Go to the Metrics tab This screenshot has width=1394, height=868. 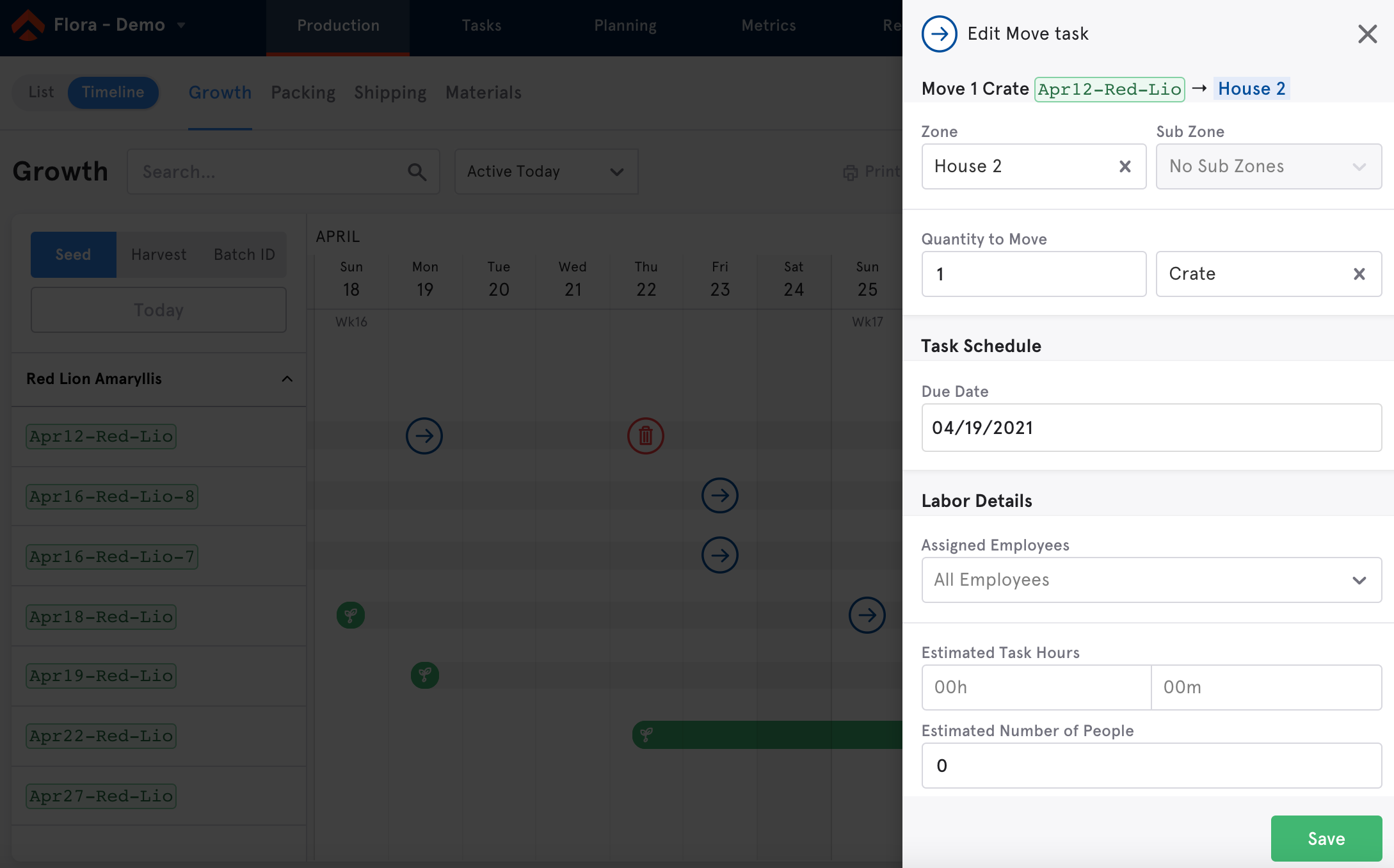coord(768,26)
